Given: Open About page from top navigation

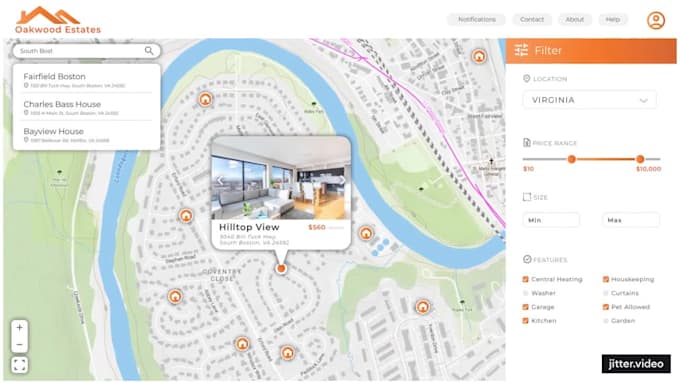Looking at the screenshot, I should (575, 20).
